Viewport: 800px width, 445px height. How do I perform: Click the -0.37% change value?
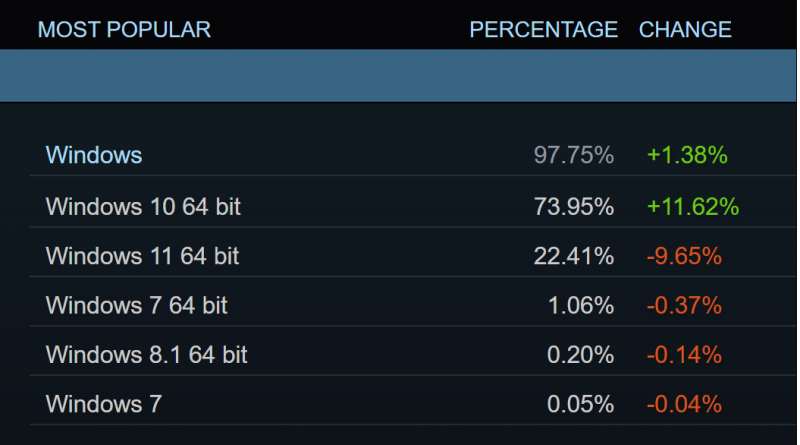tap(684, 306)
